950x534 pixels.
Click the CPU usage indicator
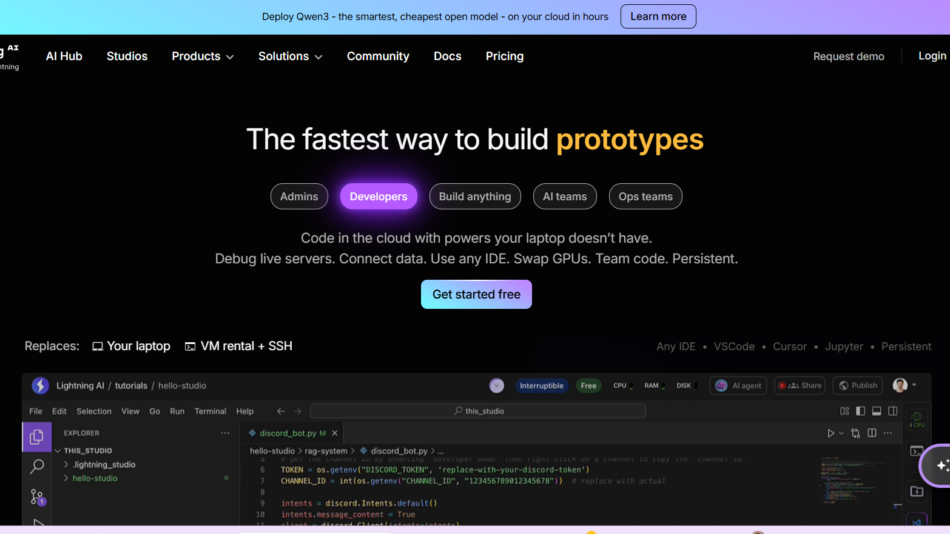pos(622,385)
